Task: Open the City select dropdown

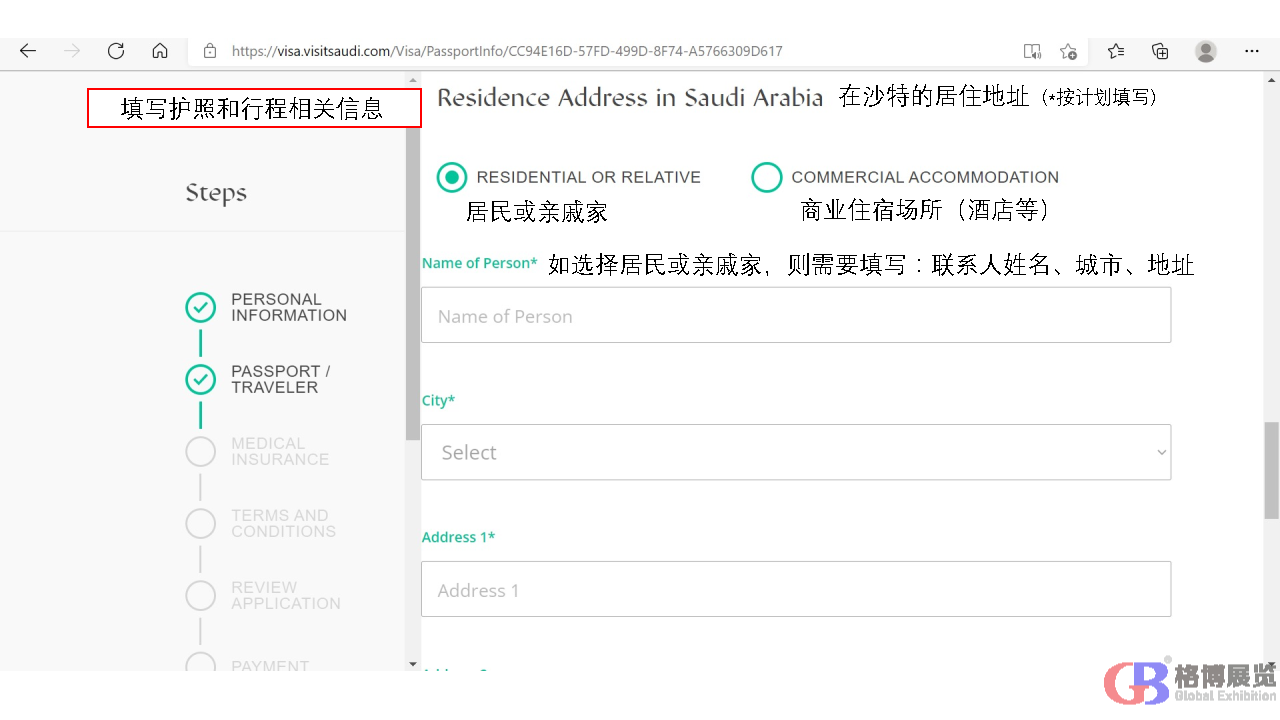Action: point(795,452)
